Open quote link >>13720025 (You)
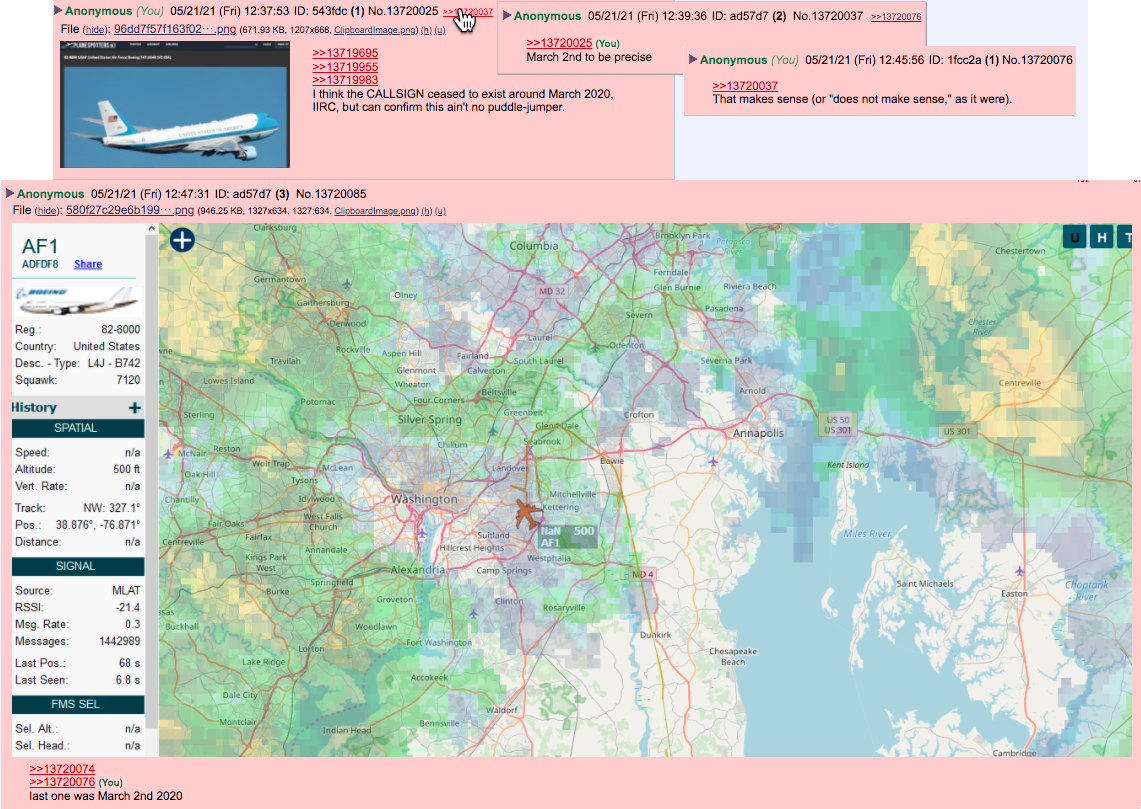This screenshot has width=1141, height=809. tap(559, 43)
